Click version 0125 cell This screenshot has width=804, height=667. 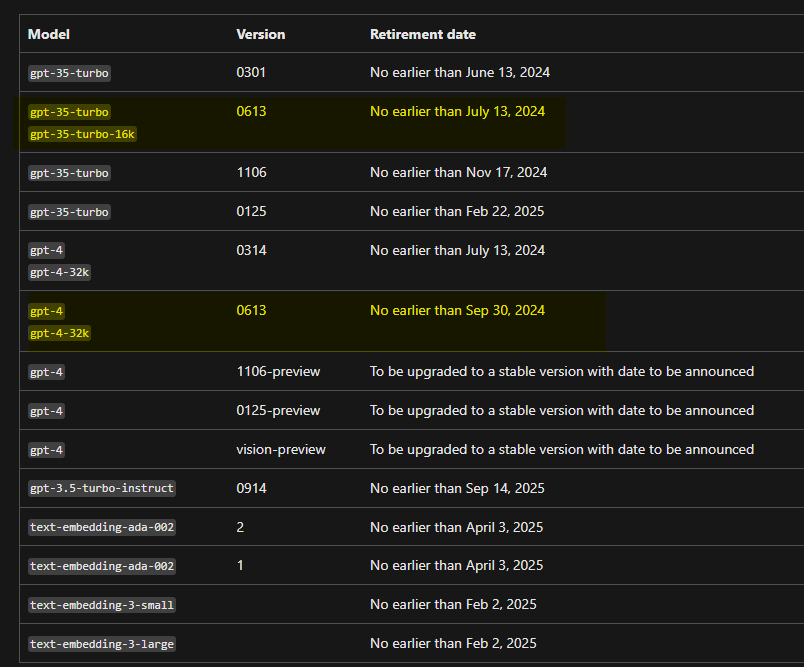coord(251,211)
